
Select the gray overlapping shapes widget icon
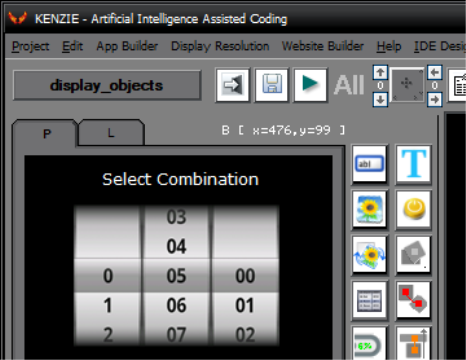tap(413, 255)
